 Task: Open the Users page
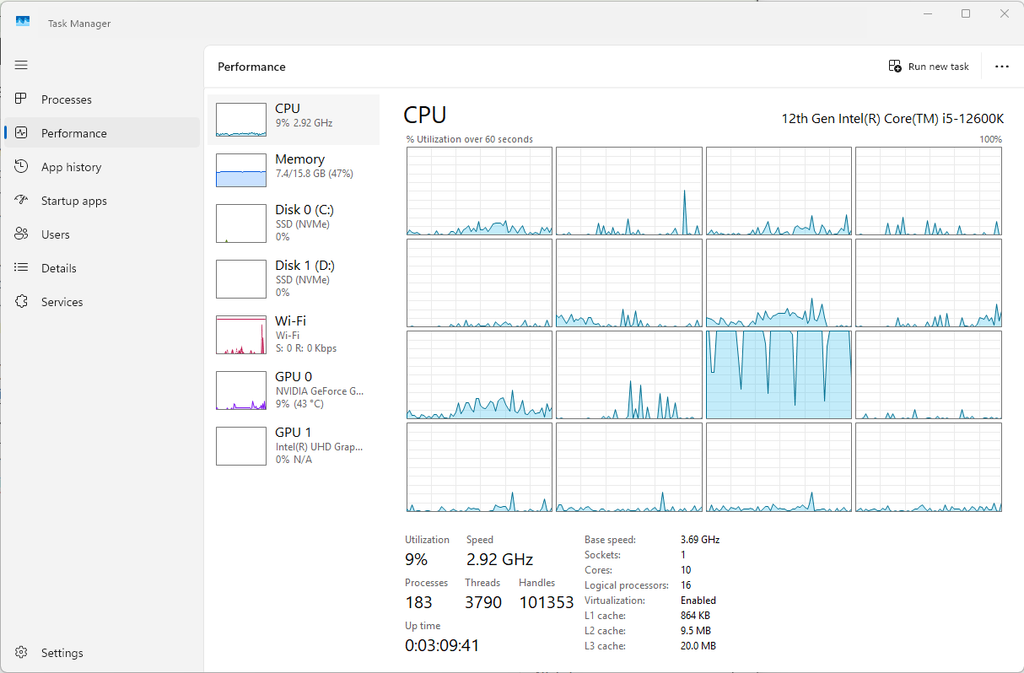click(x=55, y=234)
